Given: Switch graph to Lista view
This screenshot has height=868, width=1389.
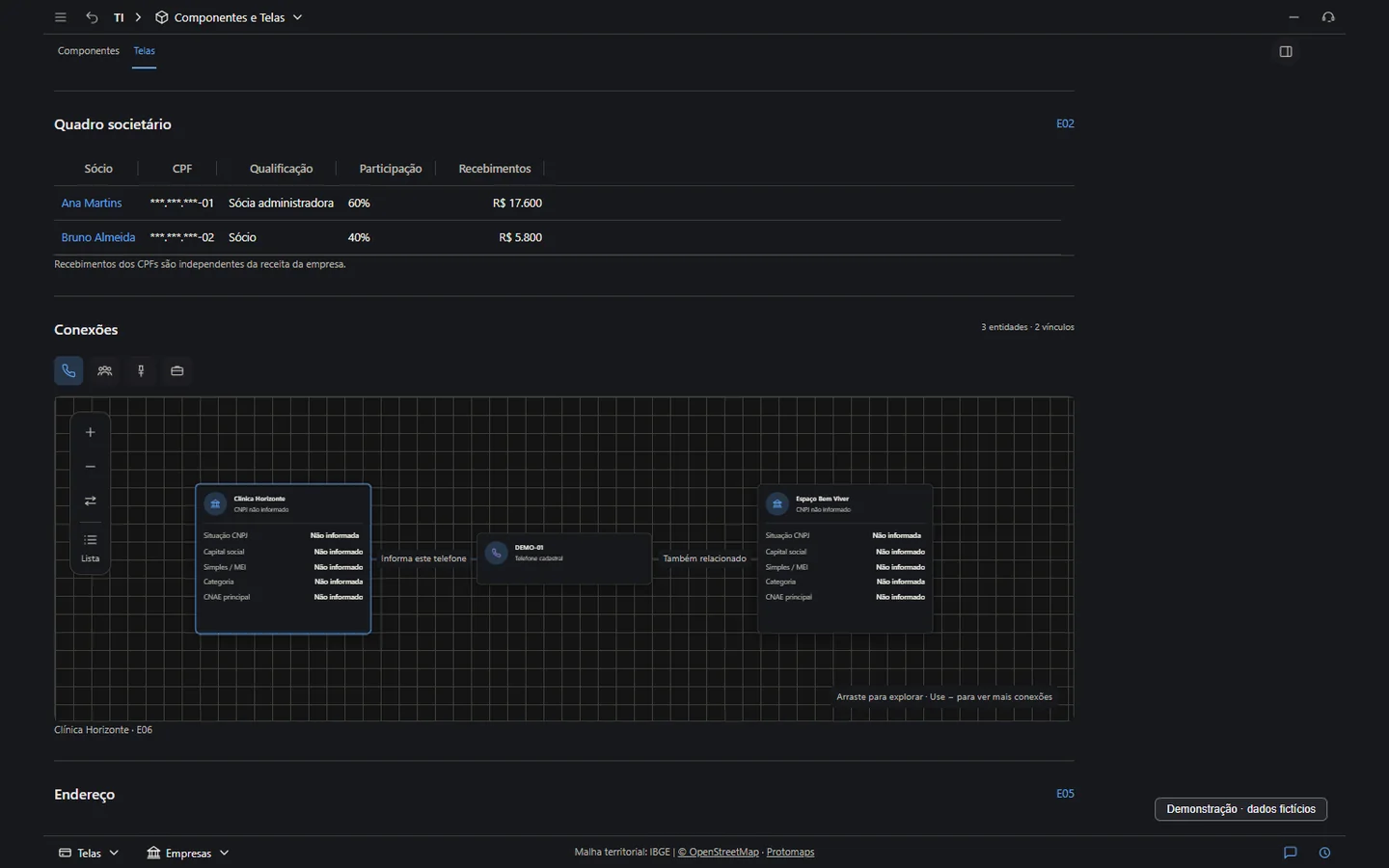Looking at the screenshot, I should [91, 547].
